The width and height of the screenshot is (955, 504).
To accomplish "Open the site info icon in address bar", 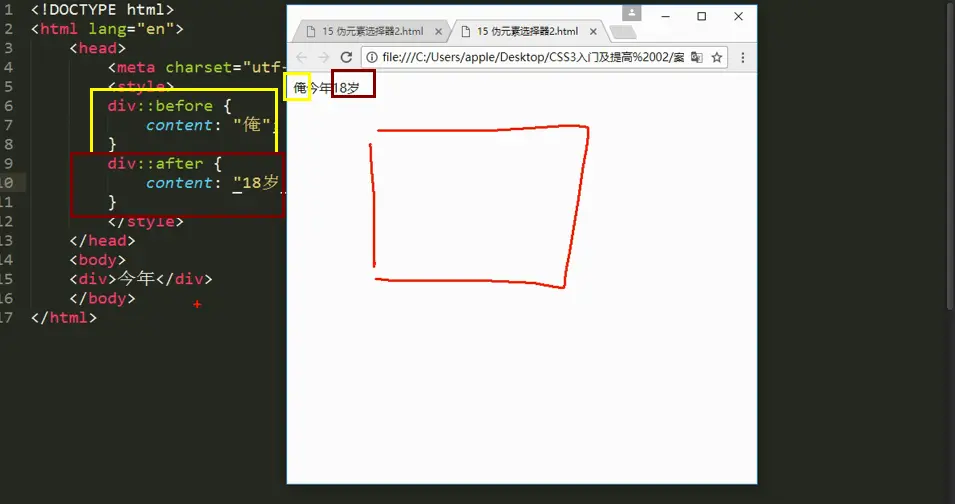I will pyautogui.click(x=372, y=57).
